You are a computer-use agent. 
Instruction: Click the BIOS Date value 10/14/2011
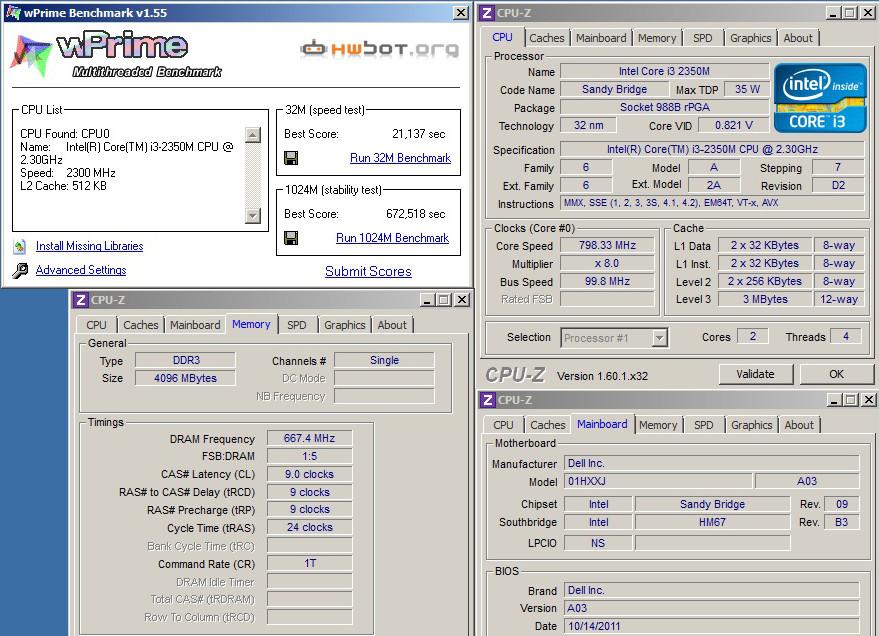pos(711,626)
